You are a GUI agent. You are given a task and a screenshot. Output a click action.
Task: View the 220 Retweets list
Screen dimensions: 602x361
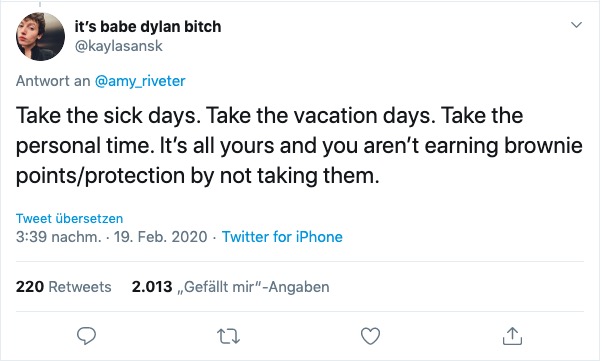[64, 287]
